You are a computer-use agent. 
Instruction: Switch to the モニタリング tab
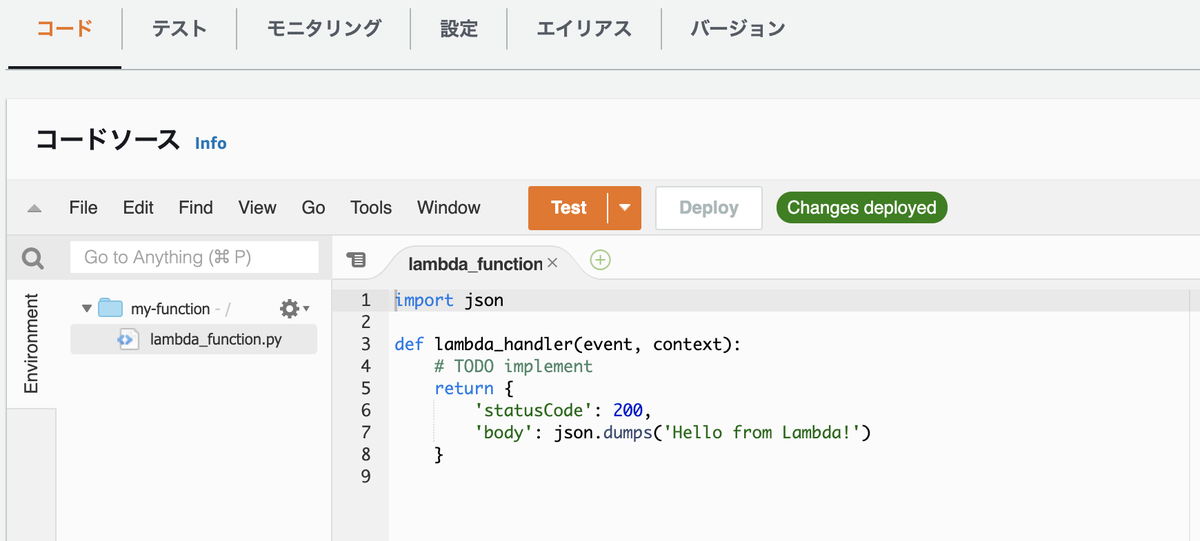(324, 29)
